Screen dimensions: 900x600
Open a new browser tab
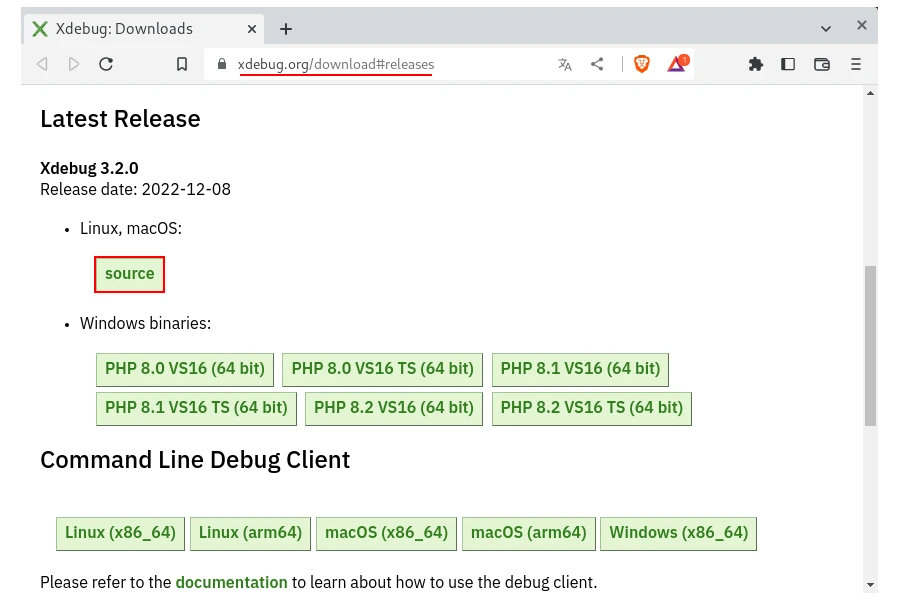(286, 28)
